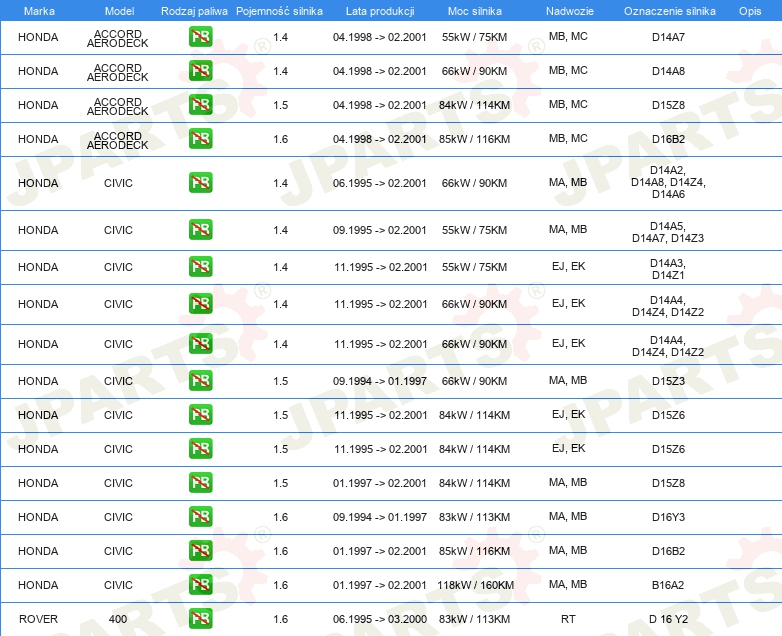Viewport: 782px width, 636px height.
Task: Click the fuel icon in the Civic D14A3 row
Action: (x=200, y=266)
